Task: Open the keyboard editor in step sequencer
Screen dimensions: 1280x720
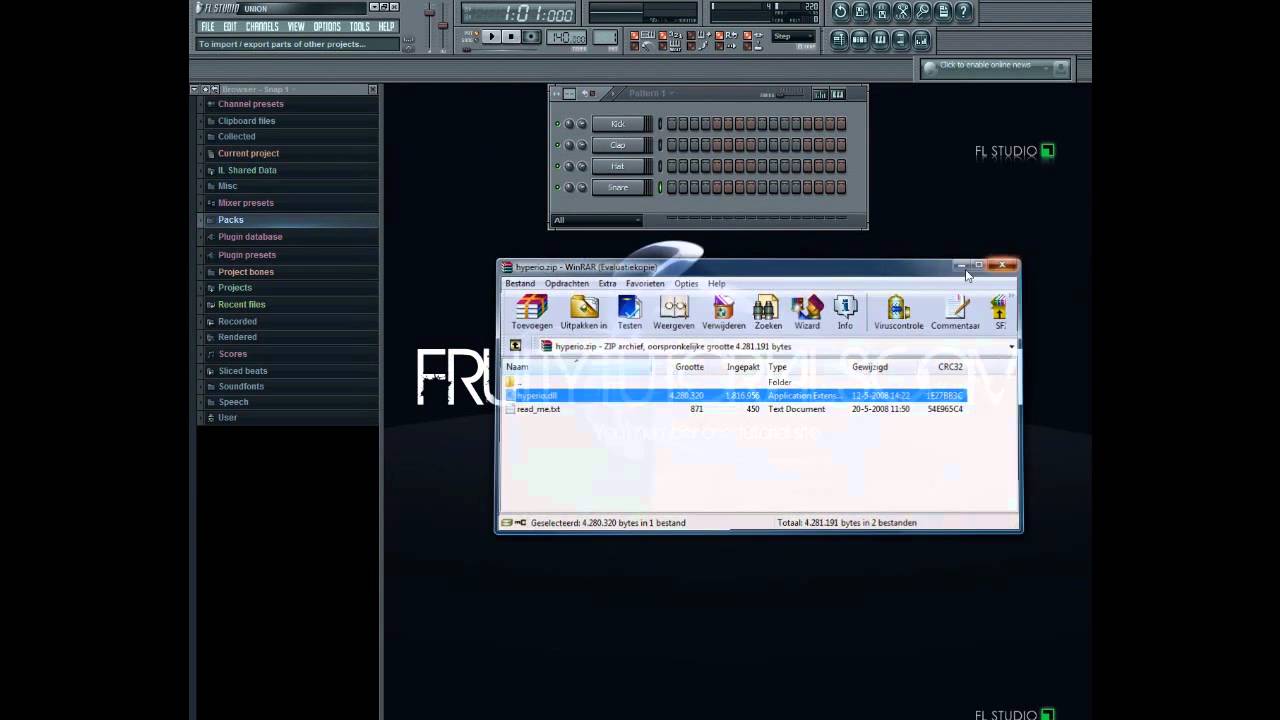Action: [x=838, y=94]
